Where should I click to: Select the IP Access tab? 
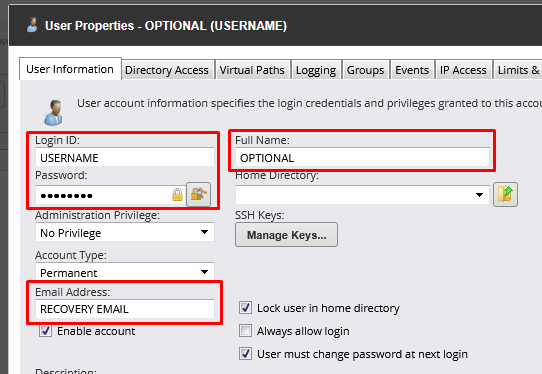click(463, 70)
